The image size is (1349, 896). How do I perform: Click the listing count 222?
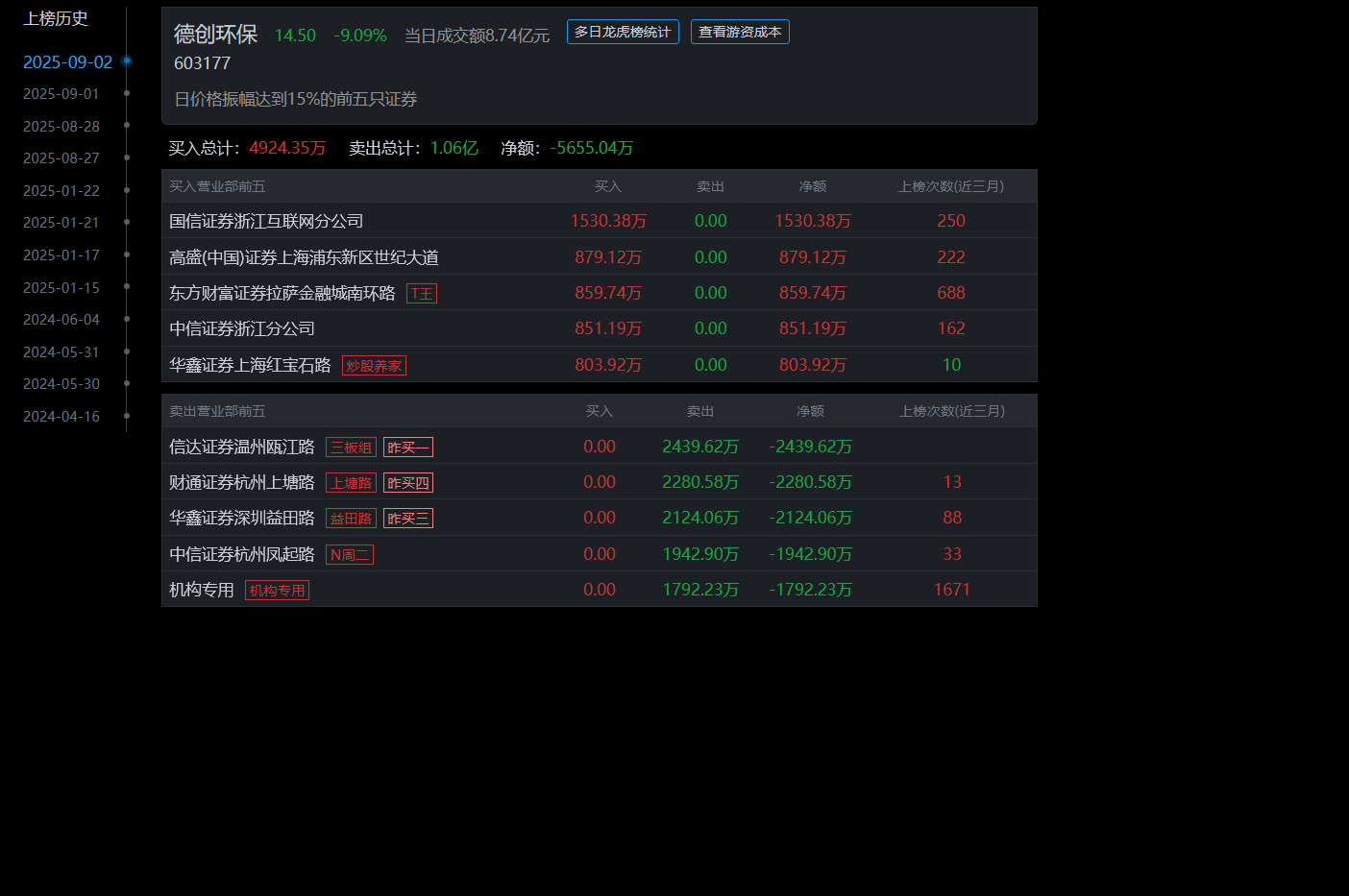tap(951, 257)
